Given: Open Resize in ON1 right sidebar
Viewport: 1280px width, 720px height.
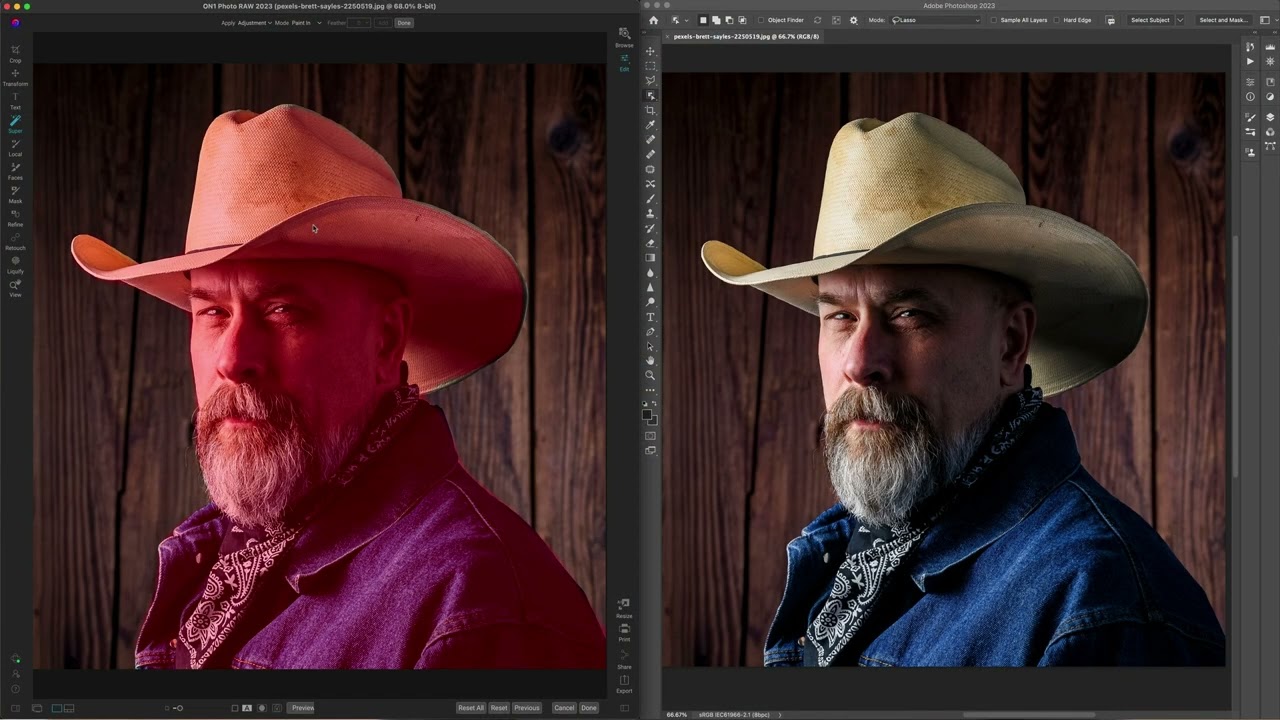Looking at the screenshot, I should tap(624, 608).
